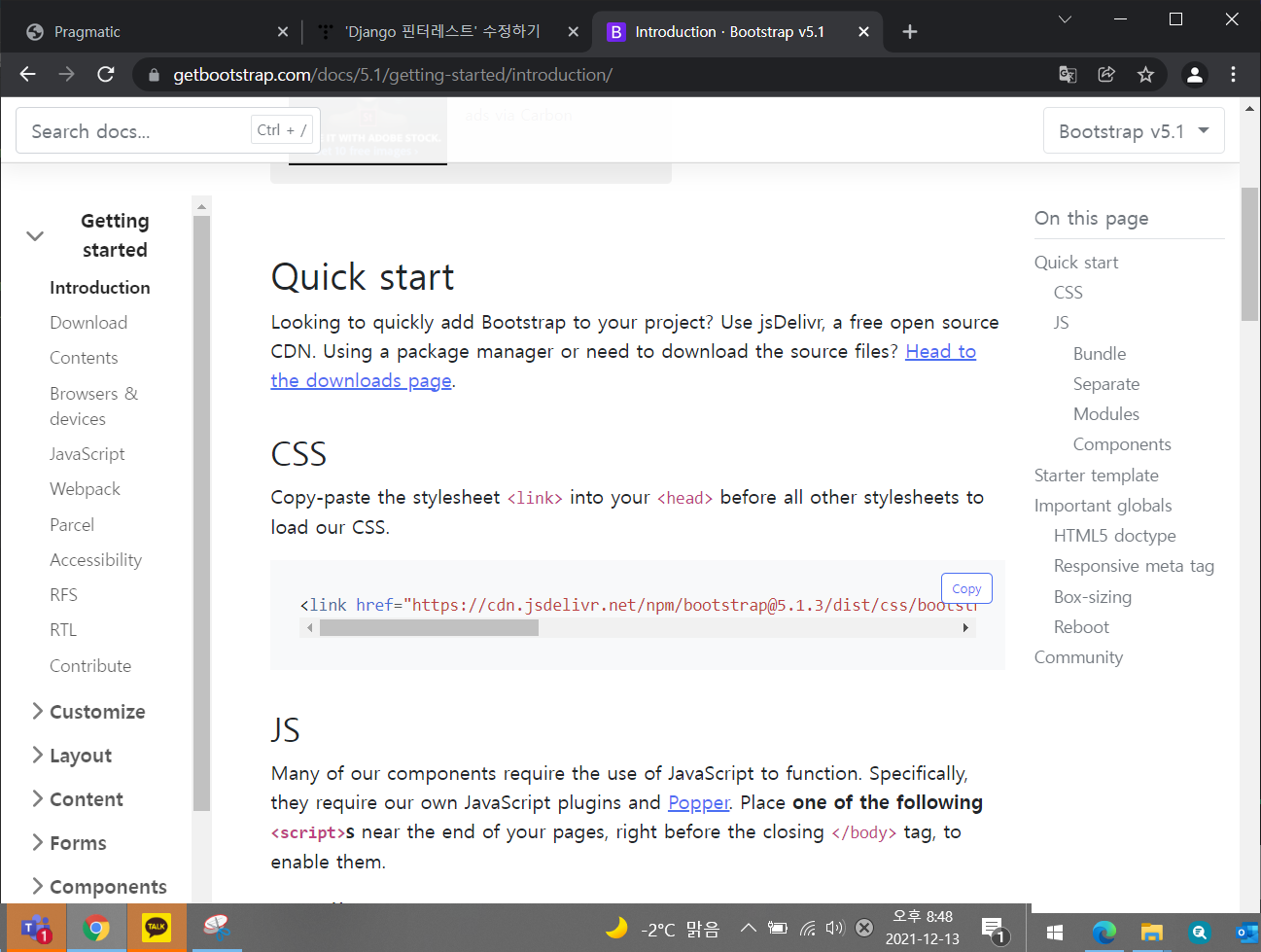1261x952 pixels.
Task: Expand the Components section
Action: coord(99,886)
